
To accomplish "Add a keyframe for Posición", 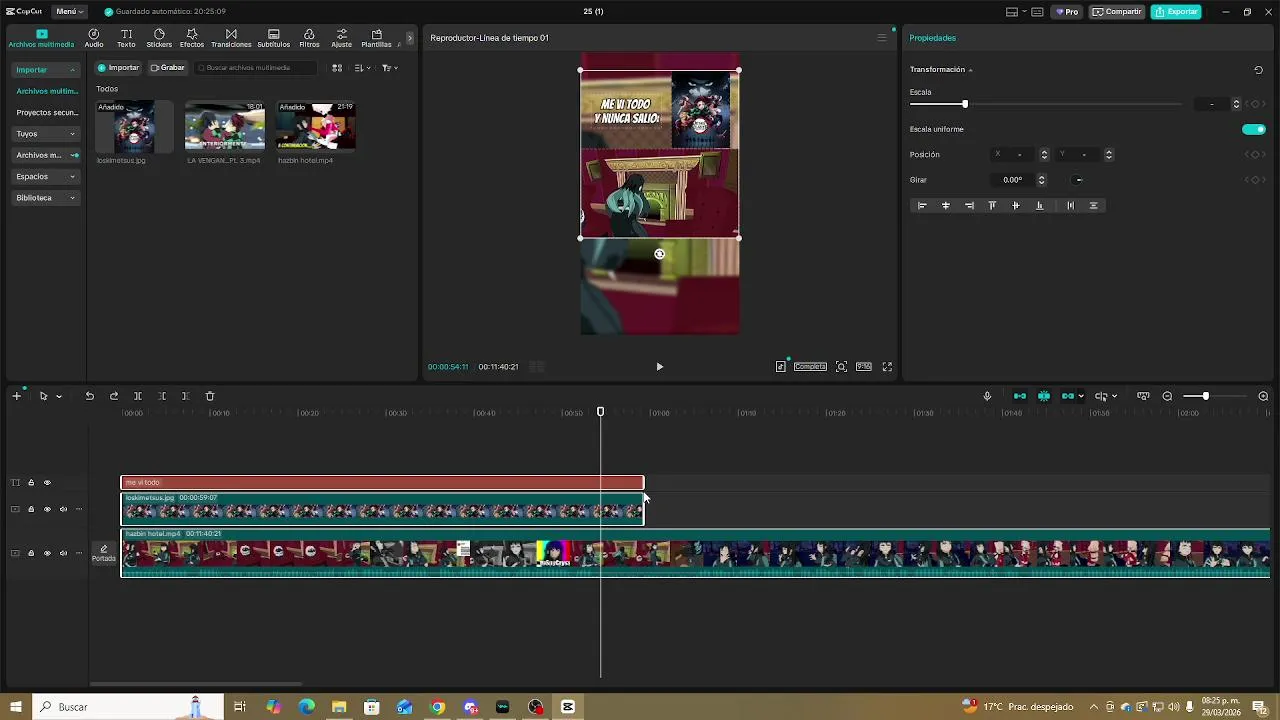I will pos(1253,154).
